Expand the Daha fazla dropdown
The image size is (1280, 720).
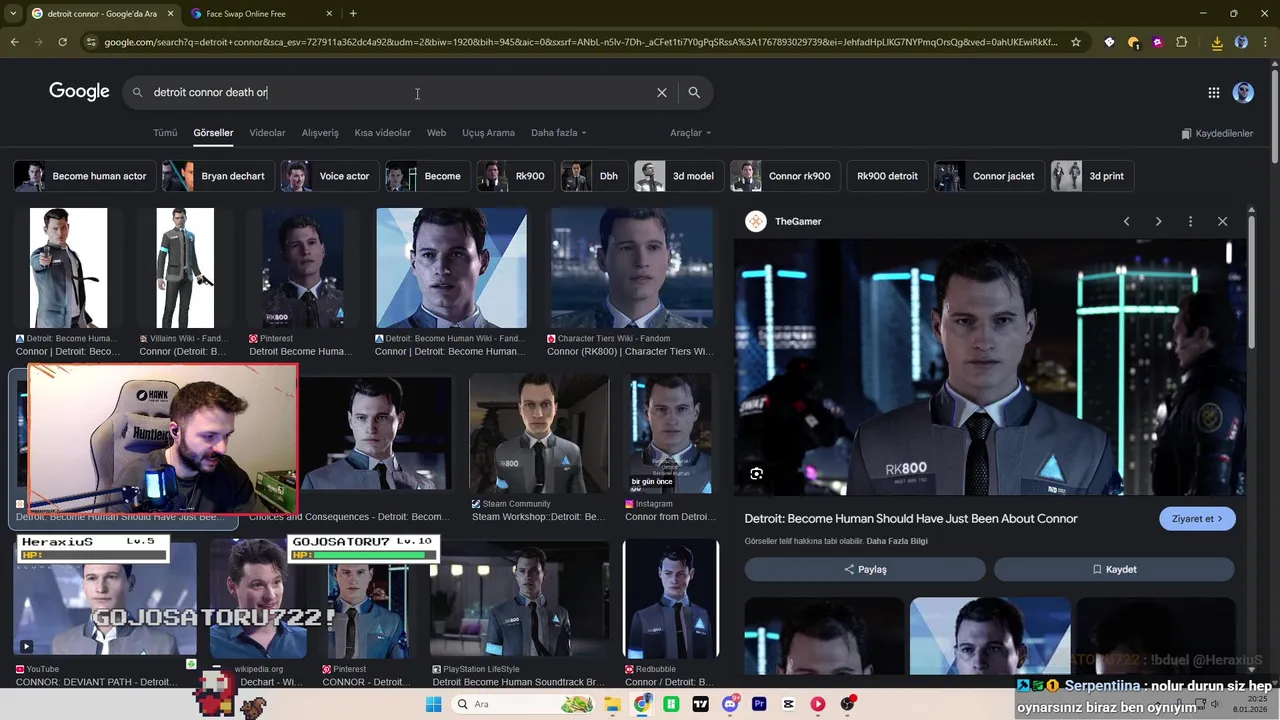558,133
